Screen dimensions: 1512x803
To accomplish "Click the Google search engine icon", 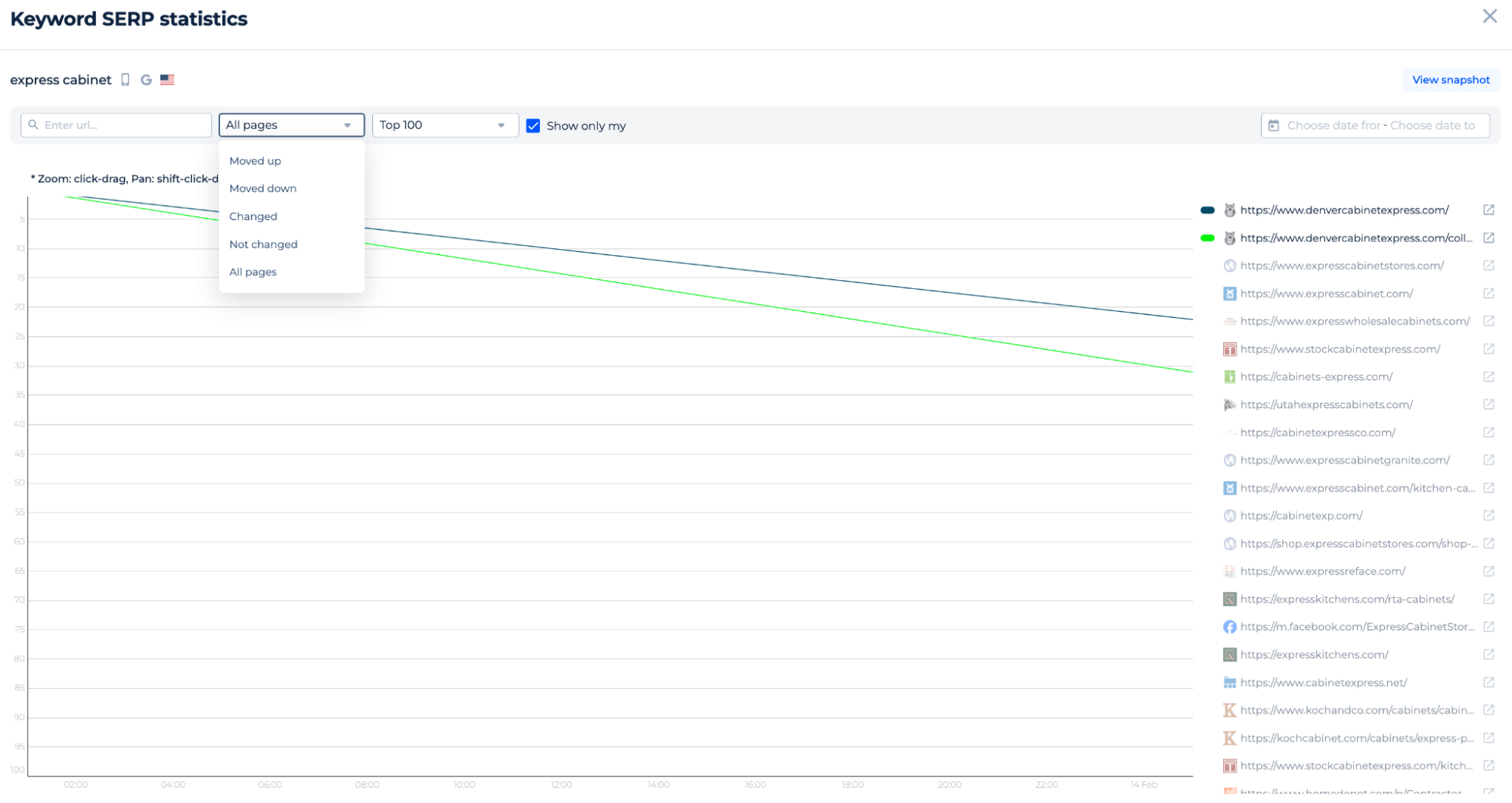I will click(146, 79).
